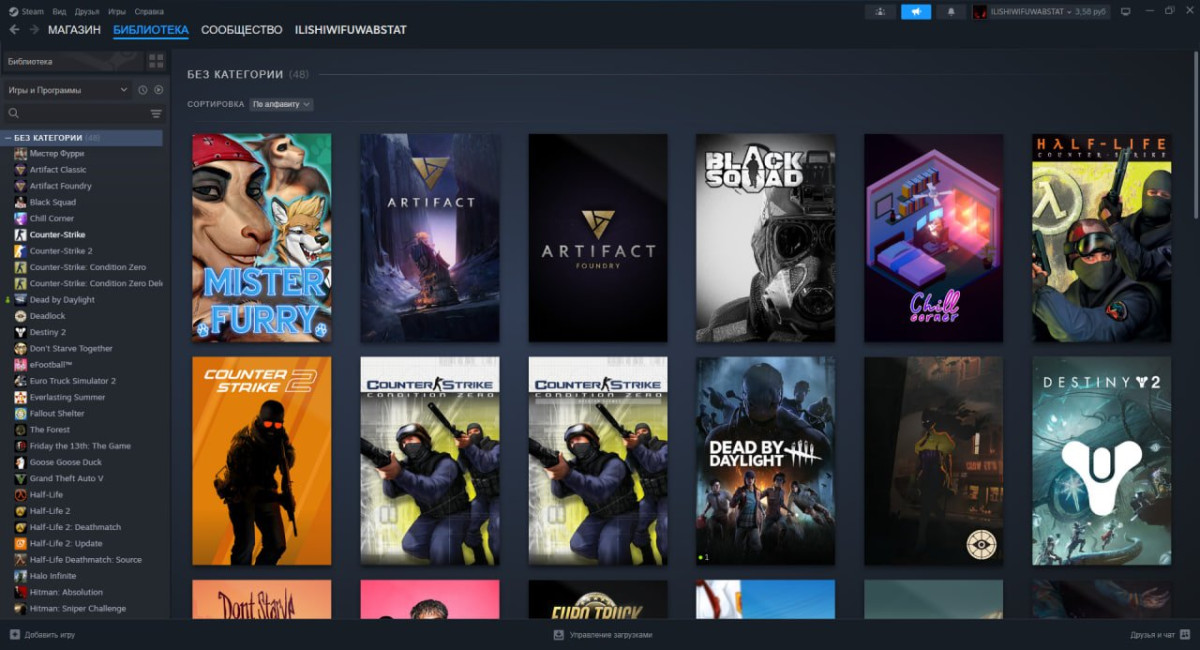Screen dimensions: 1200x650
Task: Click the Deadlock sidebar icon
Action: 20,316
